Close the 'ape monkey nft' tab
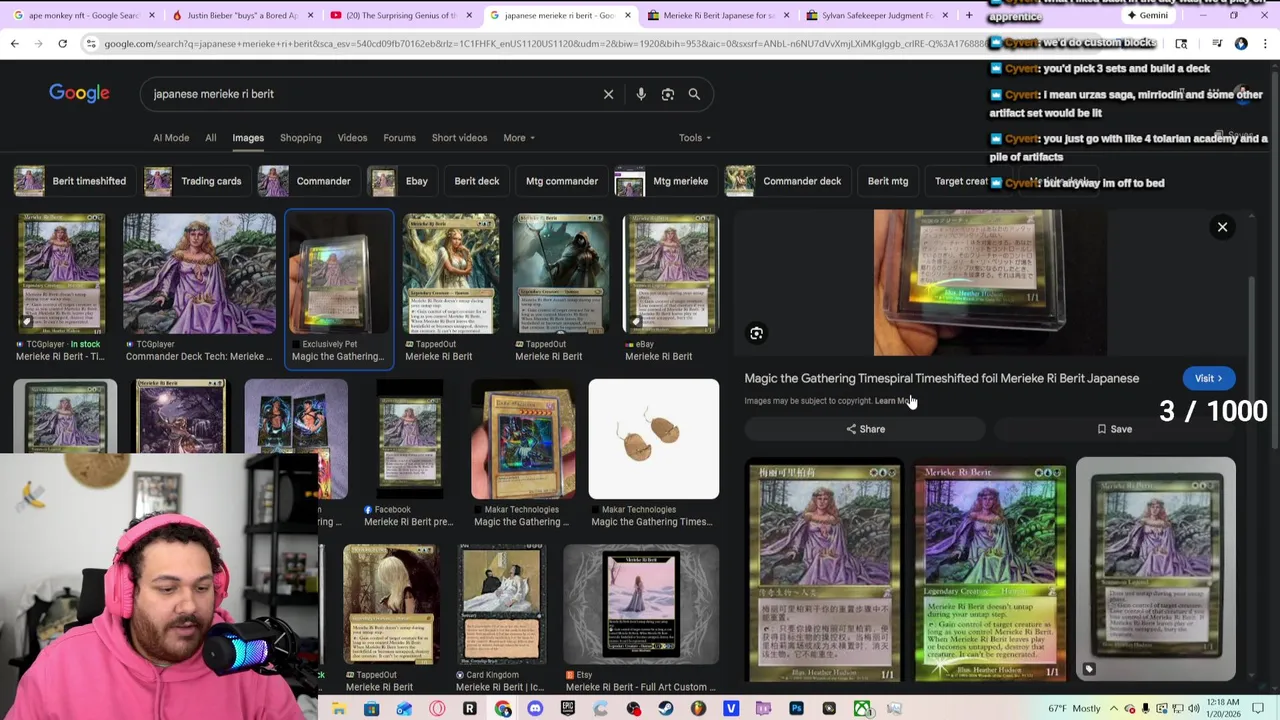 tap(152, 15)
